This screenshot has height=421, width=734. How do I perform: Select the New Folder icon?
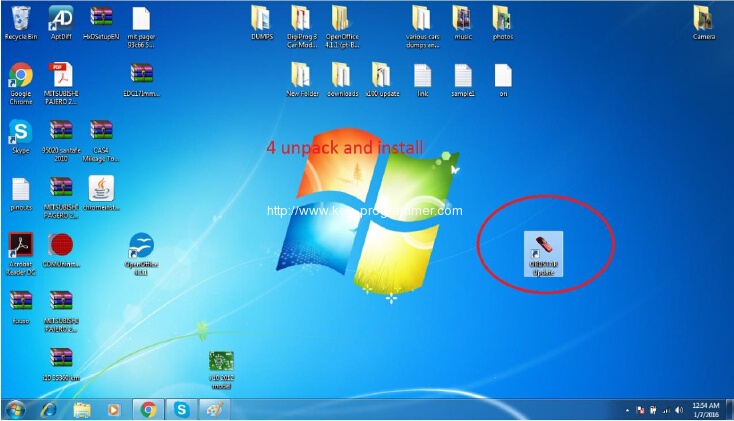coord(302,80)
